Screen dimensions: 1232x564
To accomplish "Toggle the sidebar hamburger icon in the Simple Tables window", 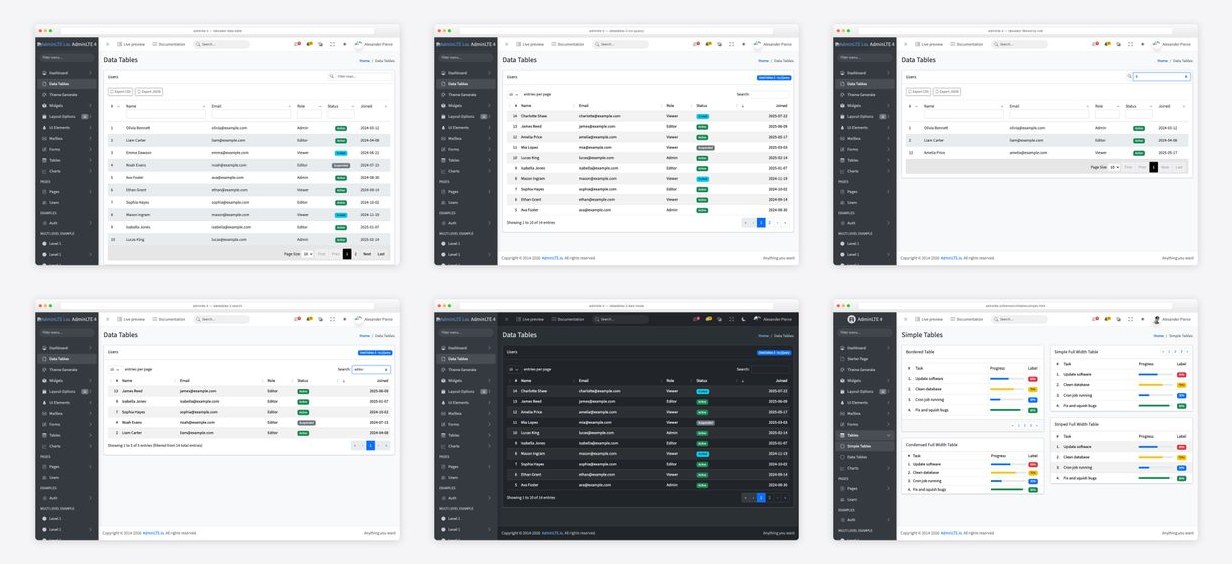I will (x=906, y=319).
